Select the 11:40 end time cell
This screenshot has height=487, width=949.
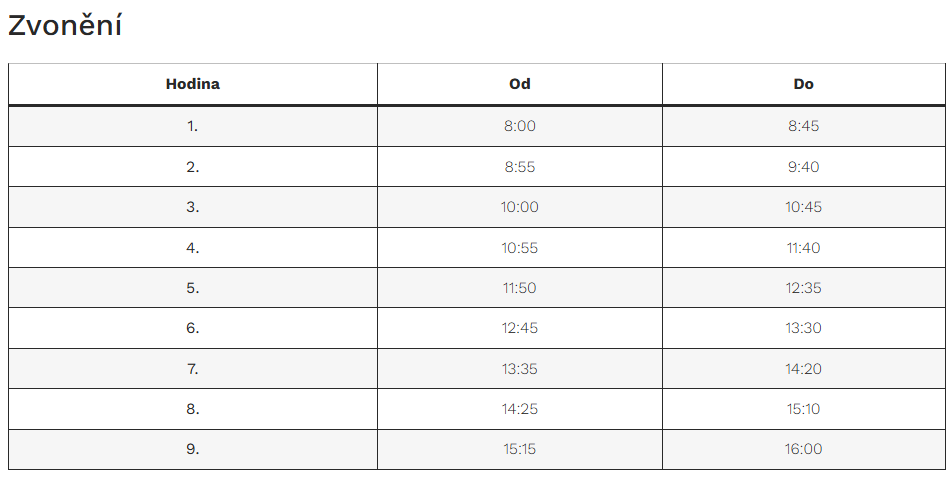804,247
